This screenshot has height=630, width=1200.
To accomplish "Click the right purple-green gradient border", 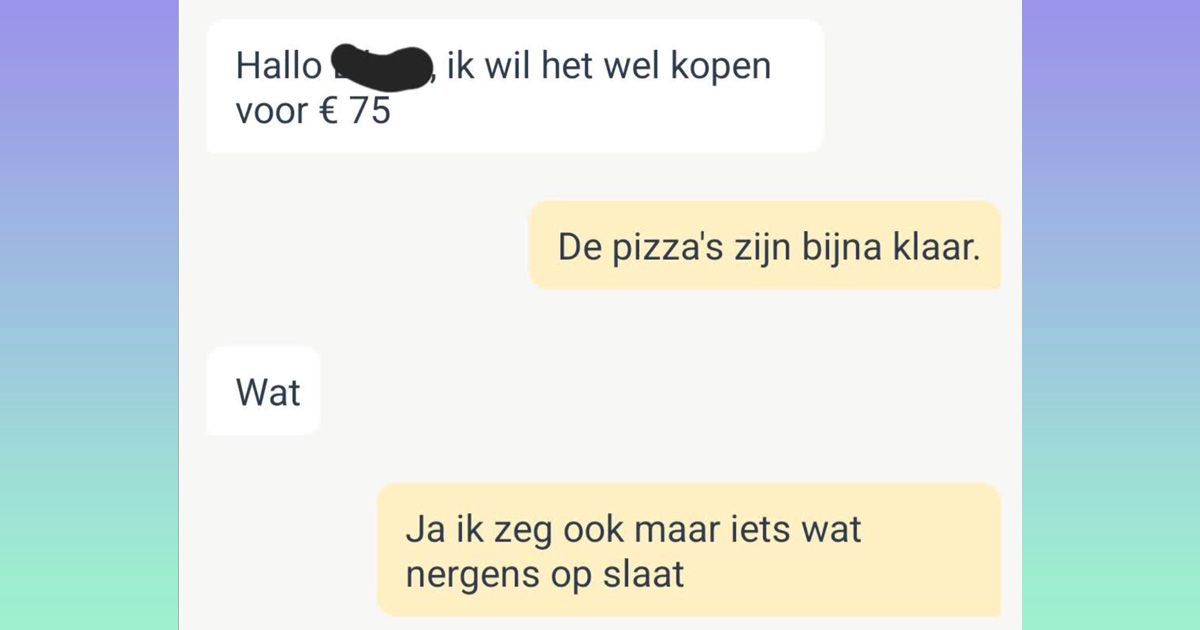I will [1111, 315].
